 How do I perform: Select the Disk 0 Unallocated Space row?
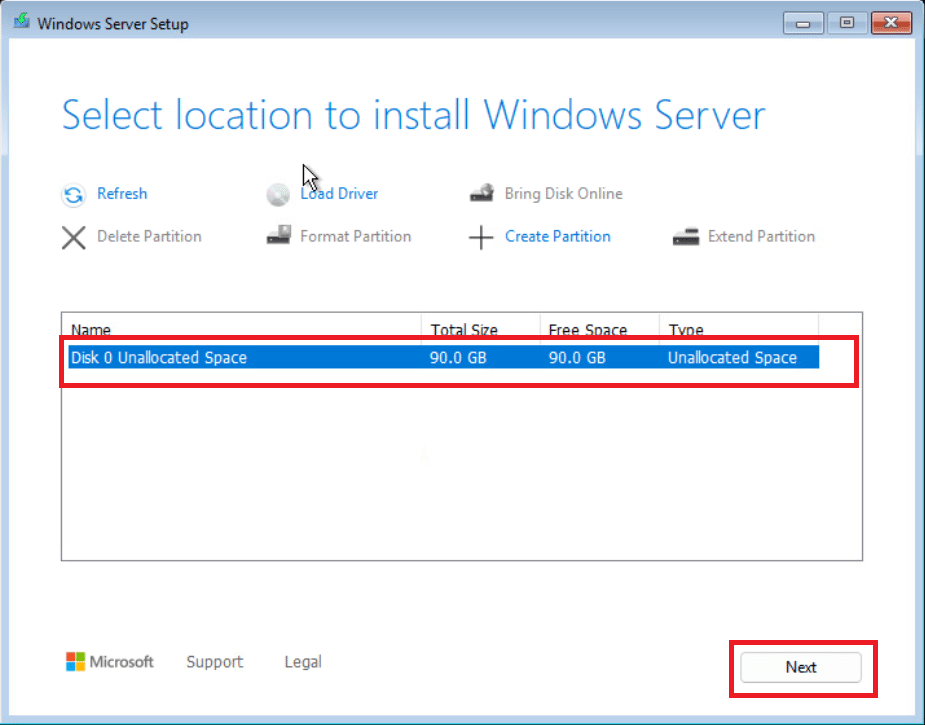pyautogui.click(x=444, y=357)
